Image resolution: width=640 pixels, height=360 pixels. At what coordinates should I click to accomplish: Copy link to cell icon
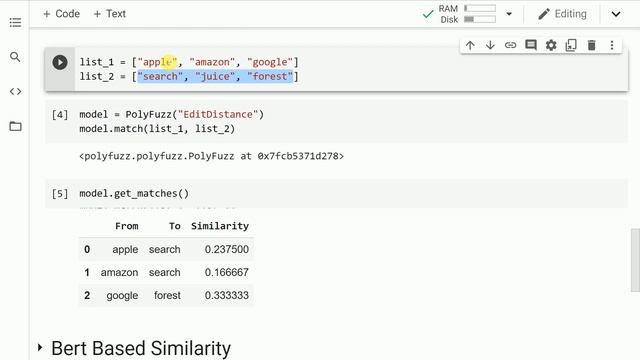[510, 45]
